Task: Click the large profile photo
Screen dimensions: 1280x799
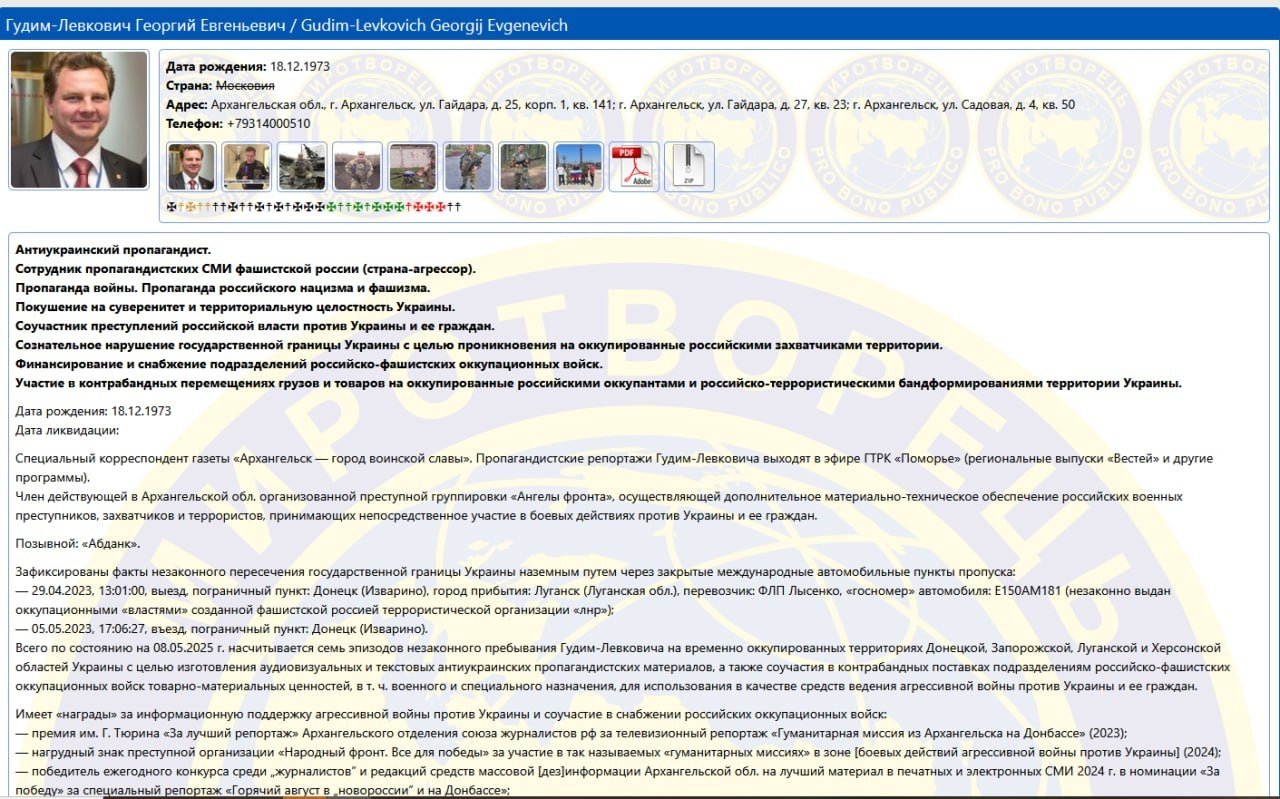Action: coord(79,120)
